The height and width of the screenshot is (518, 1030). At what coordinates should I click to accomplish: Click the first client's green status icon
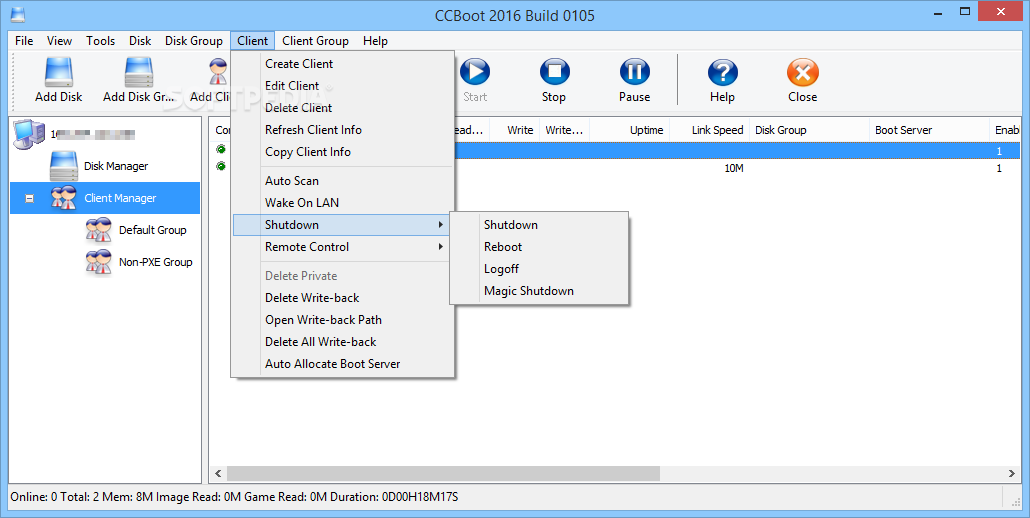pyautogui.click(x=221, y=150)
